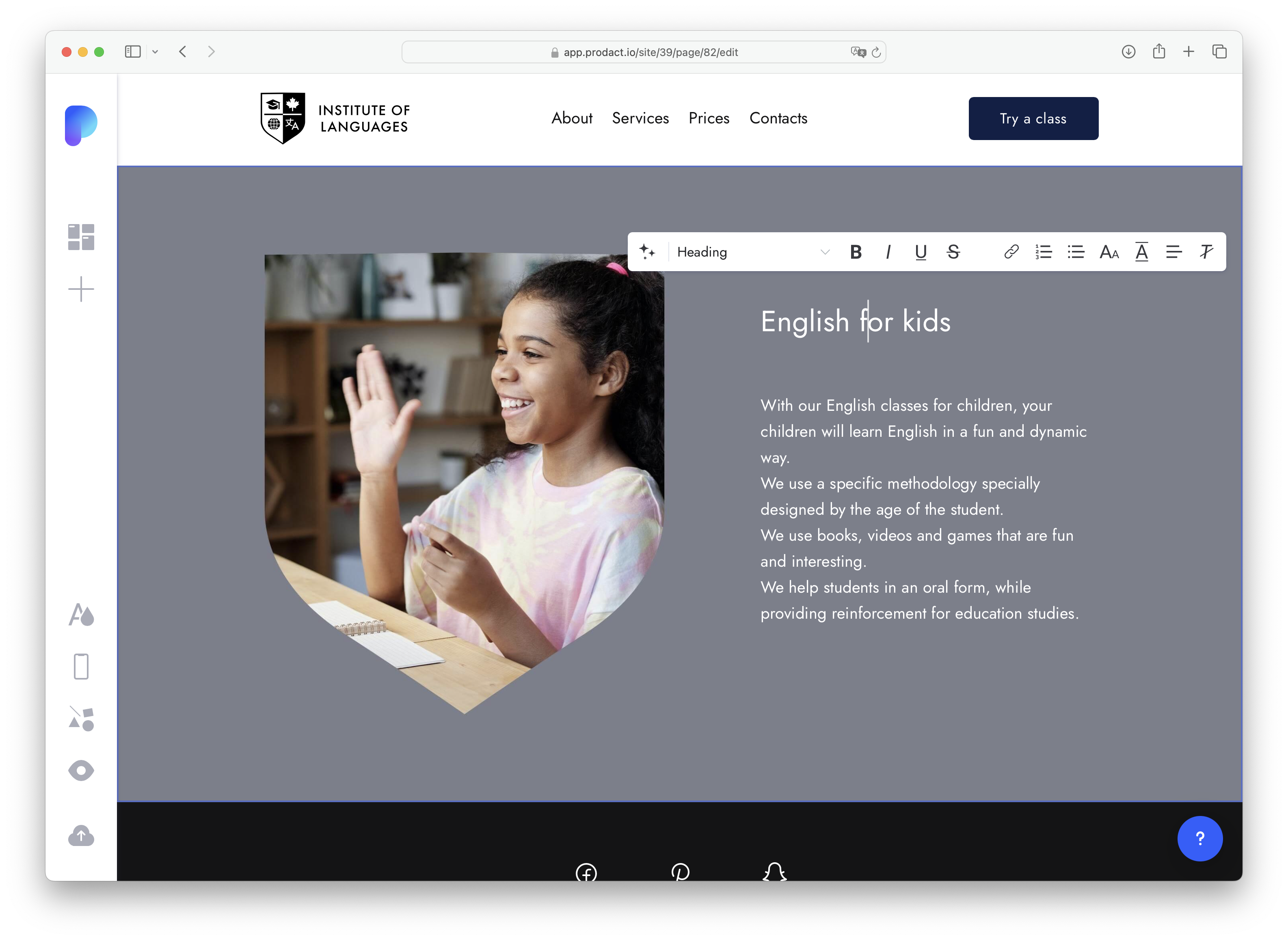Open text alignment options
The image size is (1288, 941).
[x=1173, y=252]
